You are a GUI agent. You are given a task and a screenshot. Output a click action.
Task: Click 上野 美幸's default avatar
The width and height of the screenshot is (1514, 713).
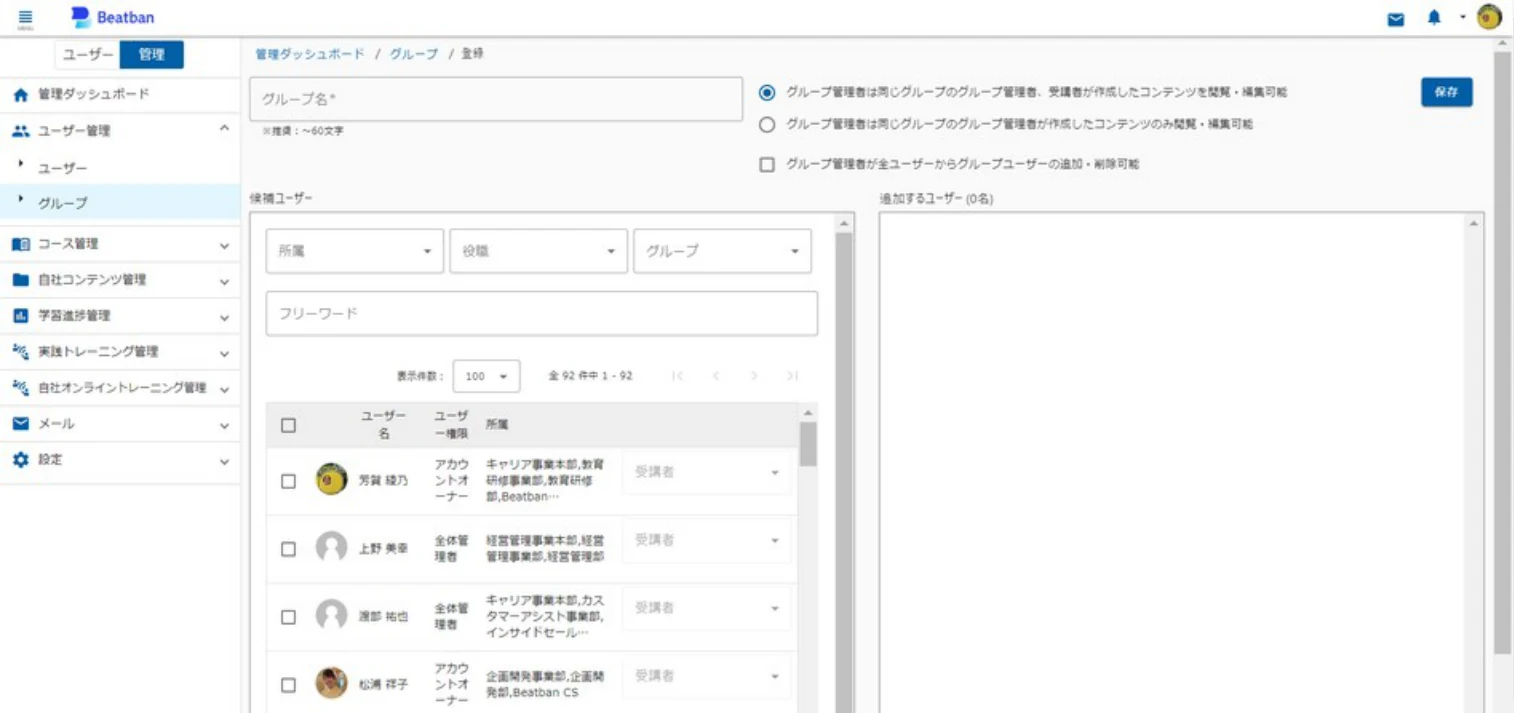point(332,547)
